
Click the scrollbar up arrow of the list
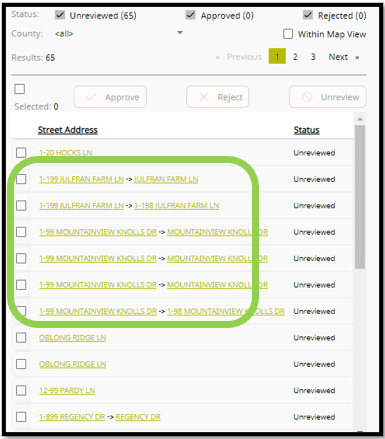[360, 119]
